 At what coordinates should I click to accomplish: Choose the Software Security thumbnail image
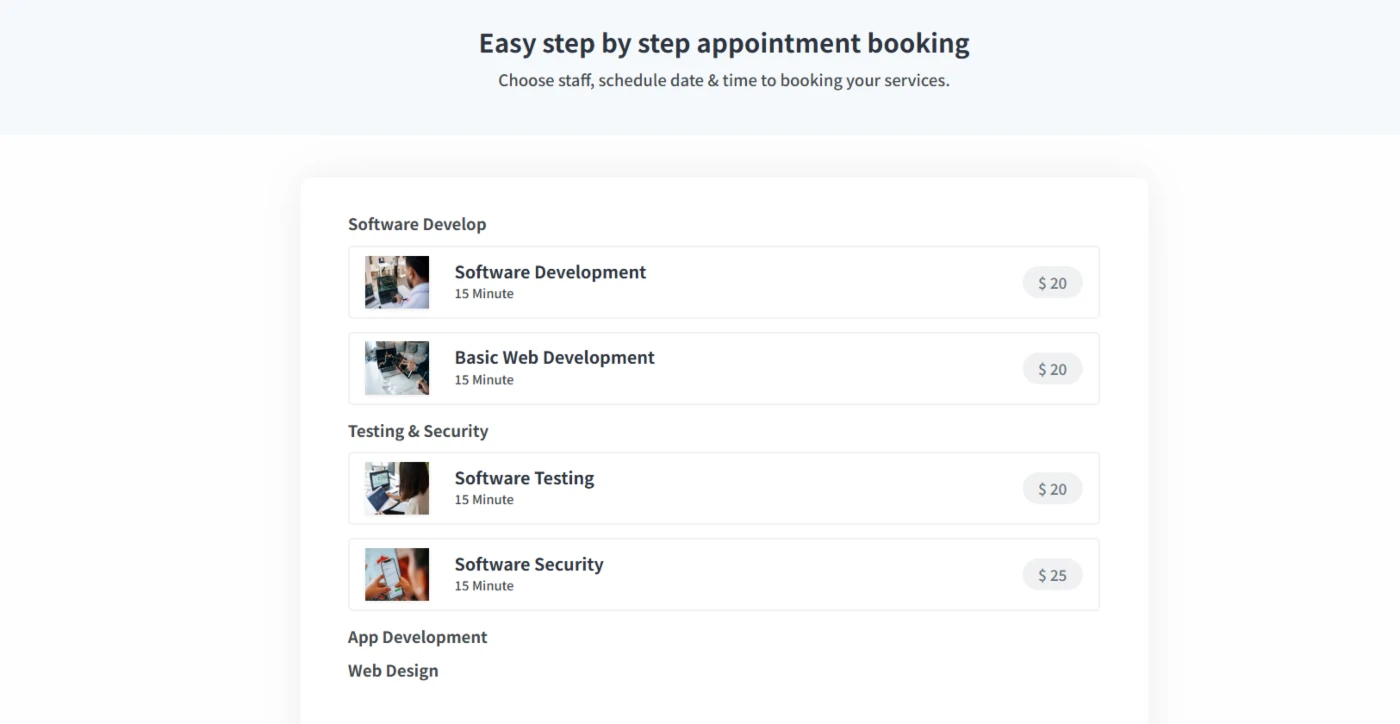coord(397,574)
